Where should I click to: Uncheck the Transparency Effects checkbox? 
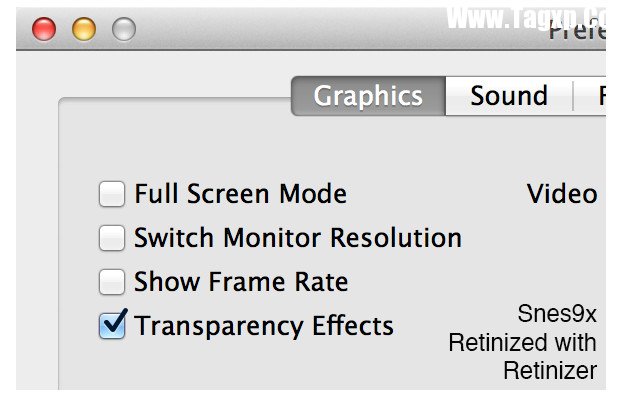(112, 325)
